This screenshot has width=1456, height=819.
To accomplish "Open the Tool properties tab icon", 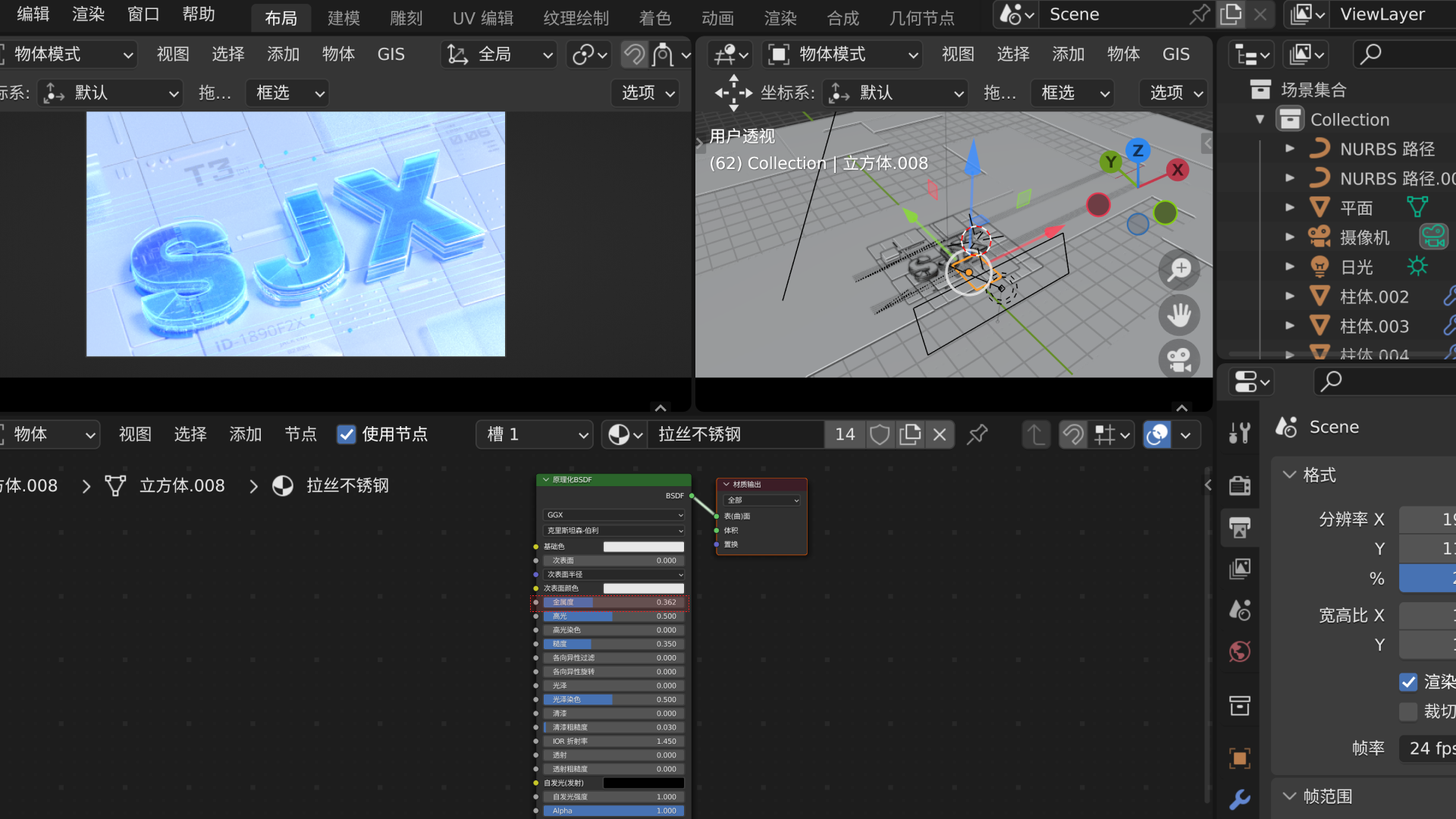I will tap(1240, 431).
